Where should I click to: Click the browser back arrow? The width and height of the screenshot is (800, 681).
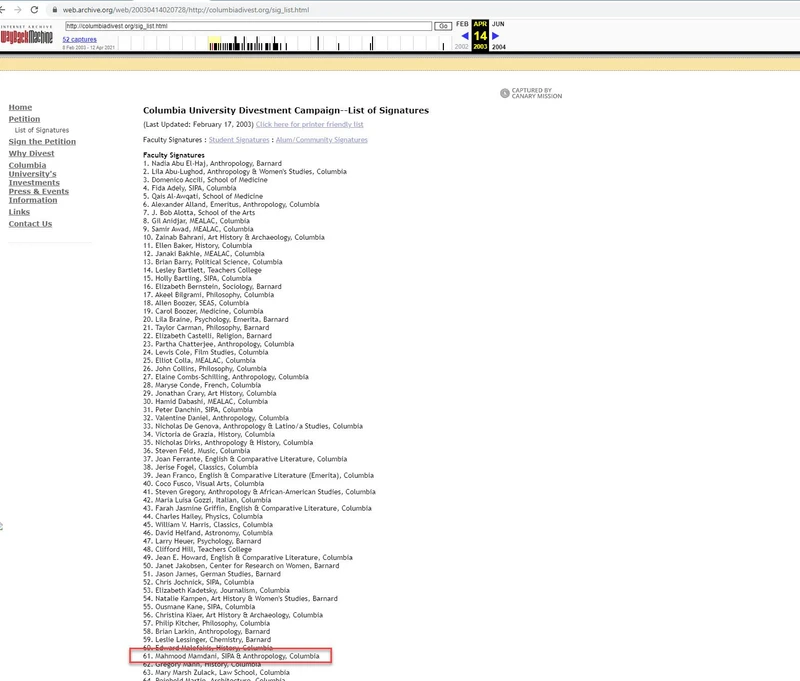coord(2,10)
